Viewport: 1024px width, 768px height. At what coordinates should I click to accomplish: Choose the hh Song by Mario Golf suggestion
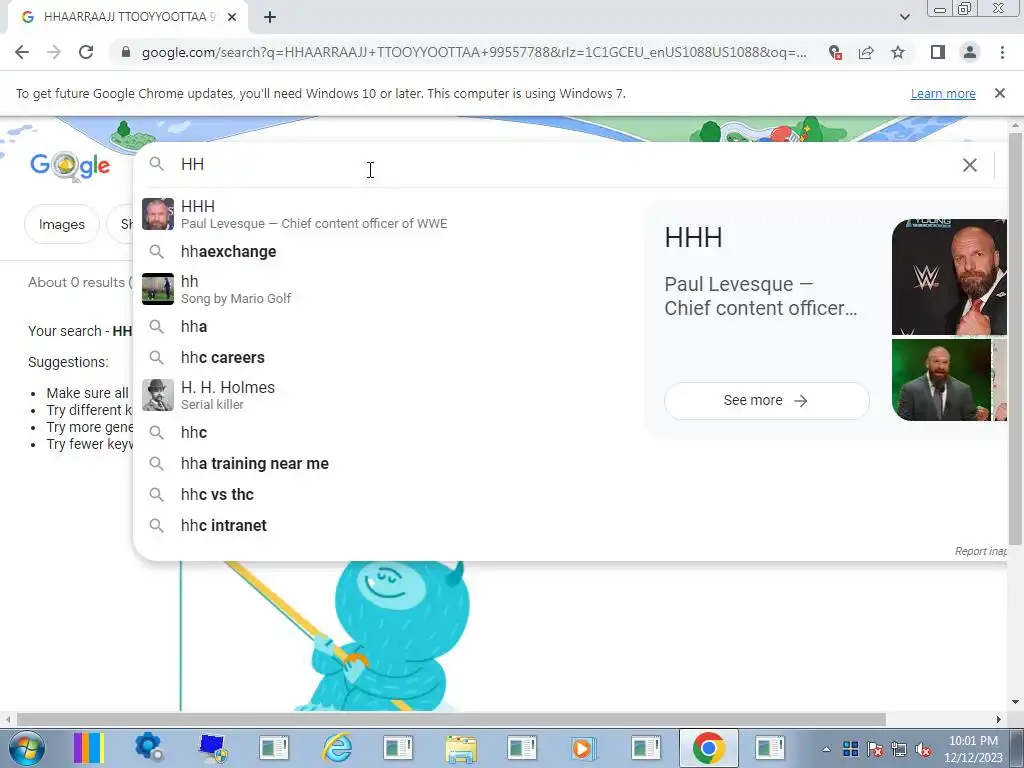pos(385,289)
